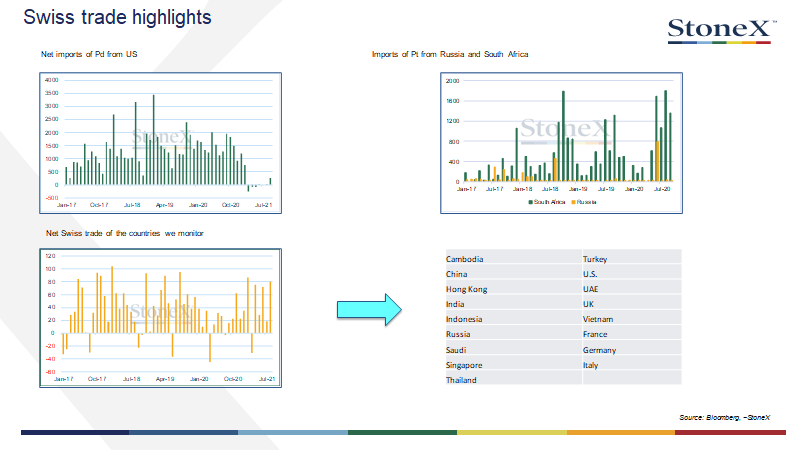
Task: Click the 'Hong Kong' table cell
Action: [x=513, y=286]
